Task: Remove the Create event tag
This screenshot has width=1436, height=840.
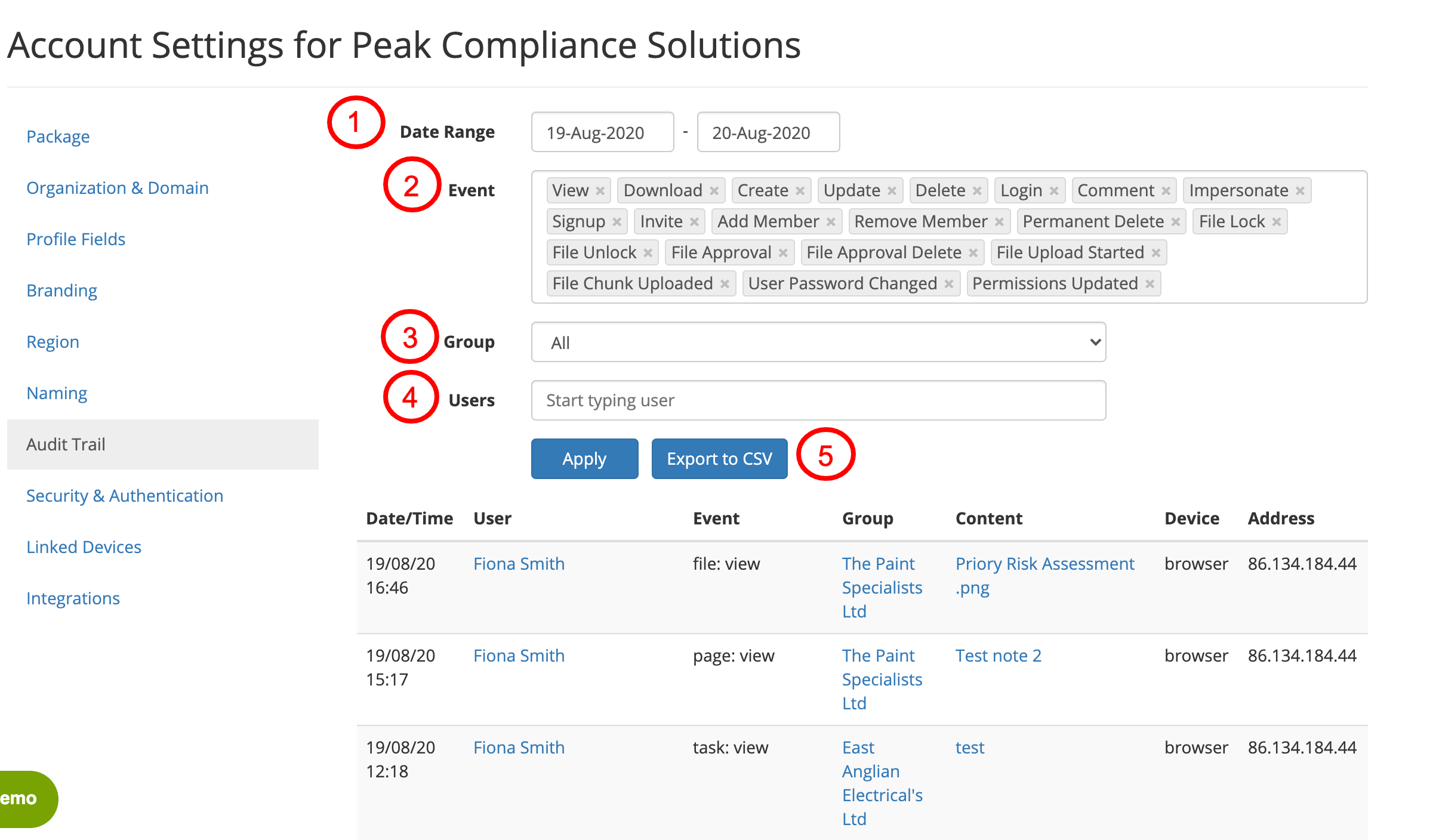Action: pos(800,191)
